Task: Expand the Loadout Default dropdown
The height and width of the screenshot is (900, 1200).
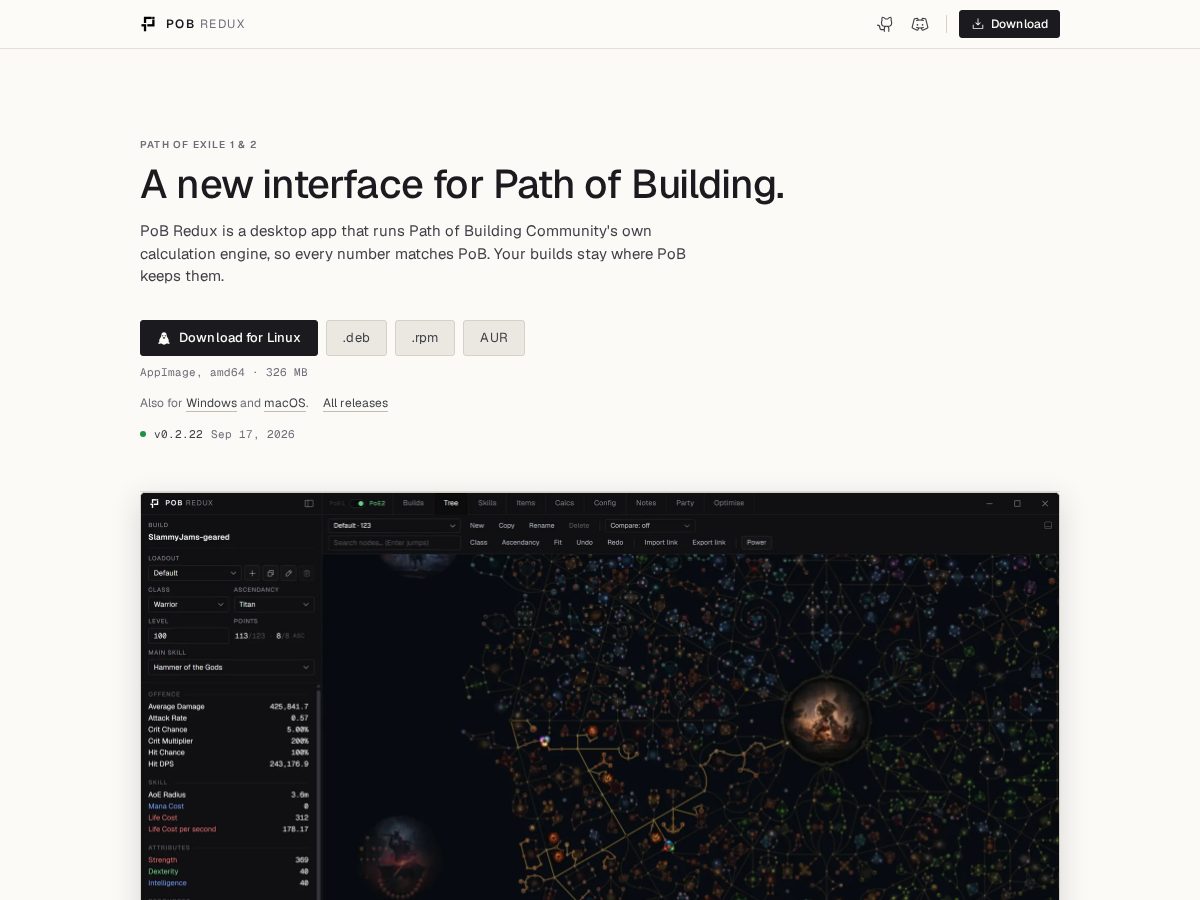Action: pos(195,573)
